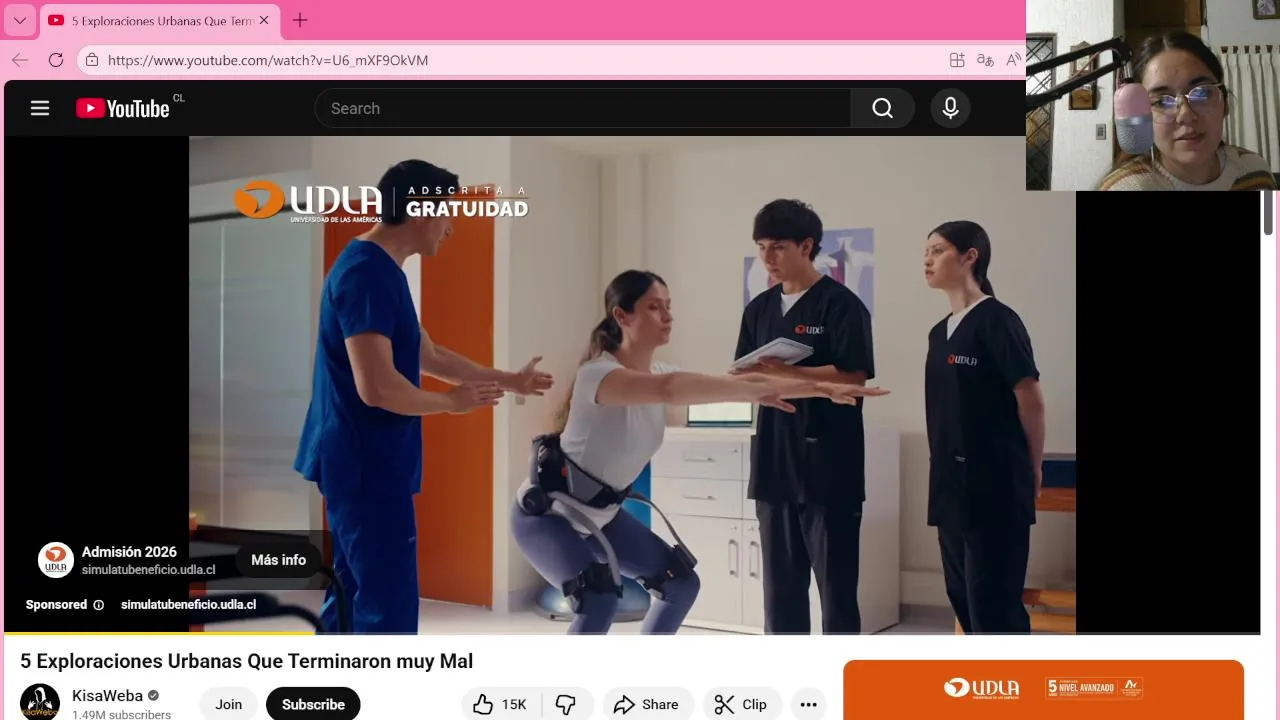Share this video
This screenshot has height=720, width=1280.
click(x=647, y=704)
